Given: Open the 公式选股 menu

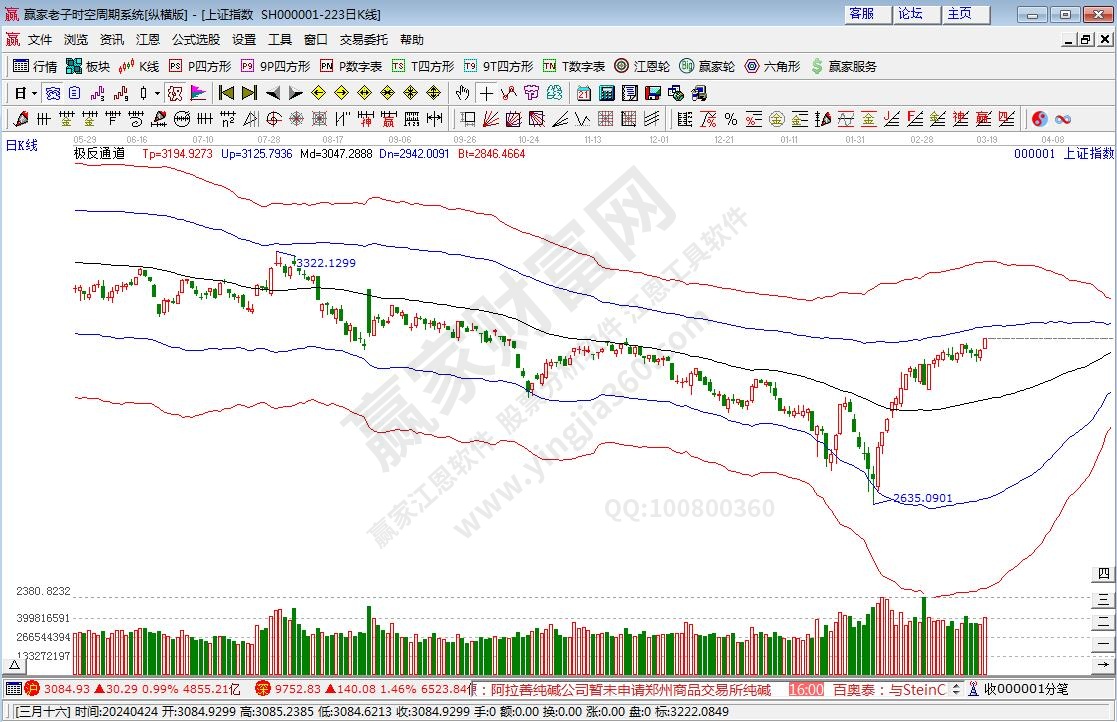Looking at the screenshot, I should tap(195, 40).
